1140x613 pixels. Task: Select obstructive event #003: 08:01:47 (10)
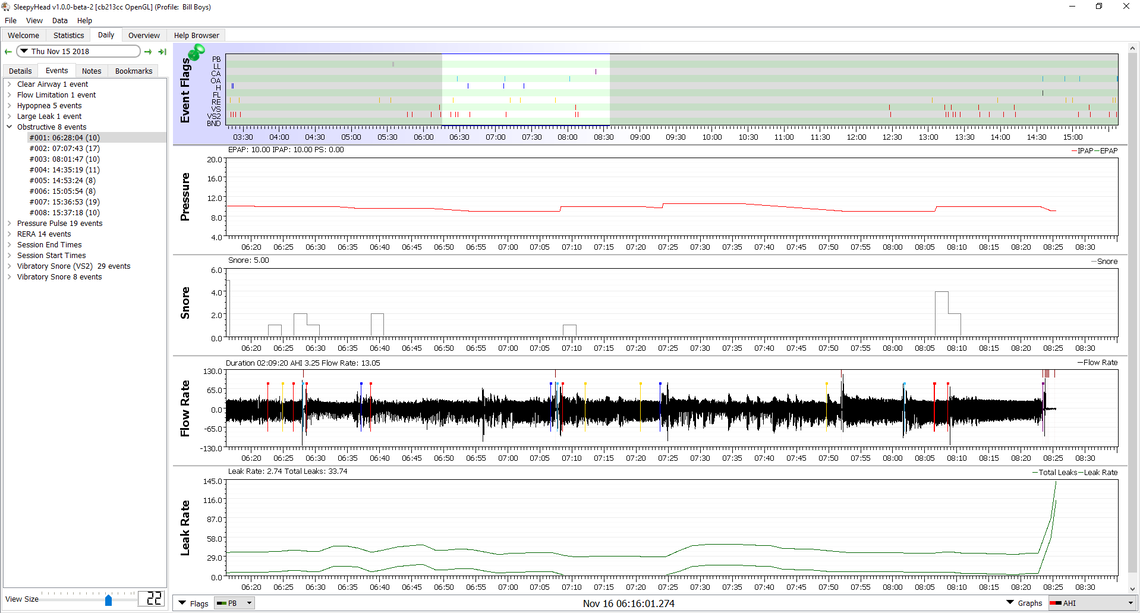click(x=65, y=159)
